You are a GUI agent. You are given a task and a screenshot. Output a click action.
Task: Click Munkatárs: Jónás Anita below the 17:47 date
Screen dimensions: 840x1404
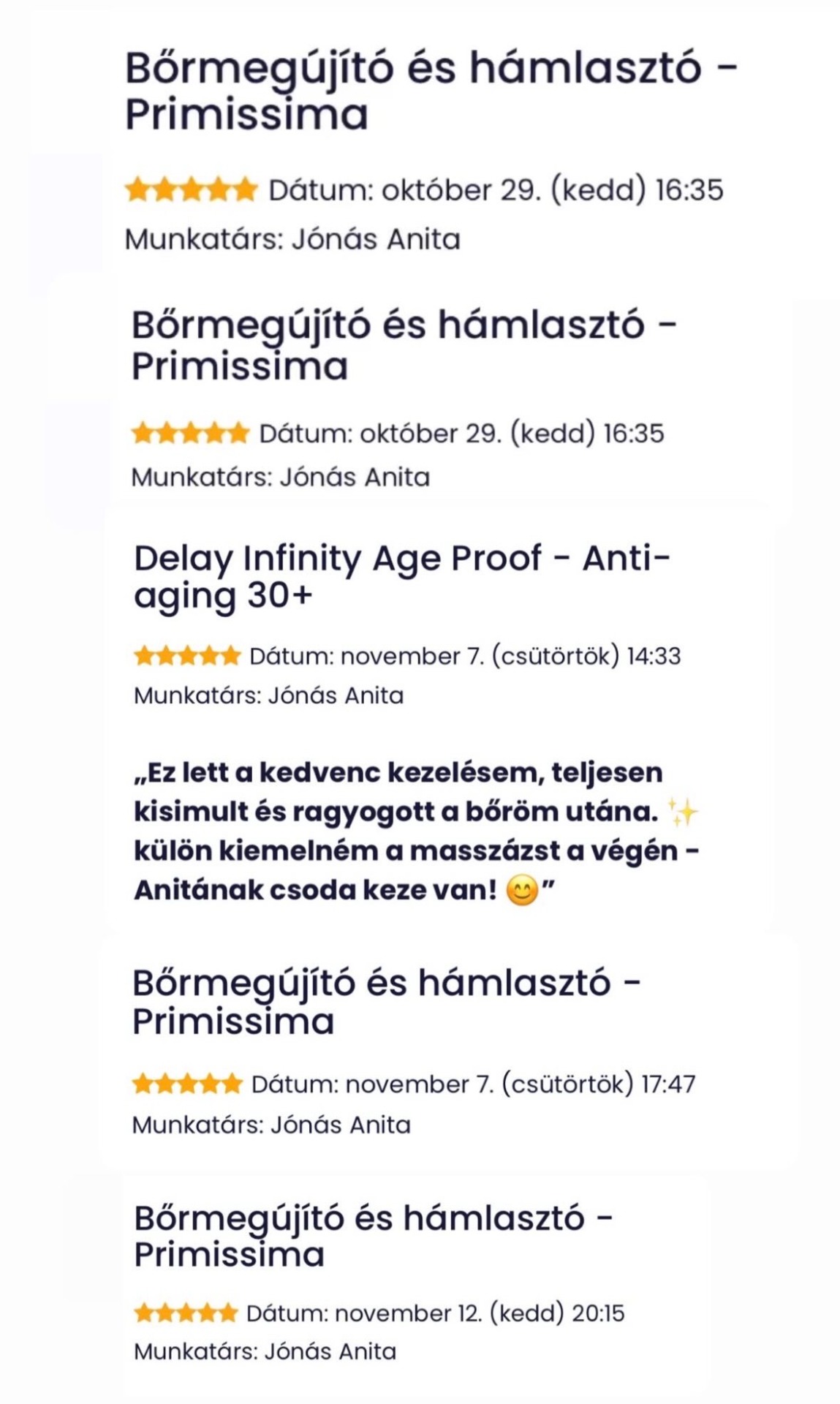point(271,1125)
